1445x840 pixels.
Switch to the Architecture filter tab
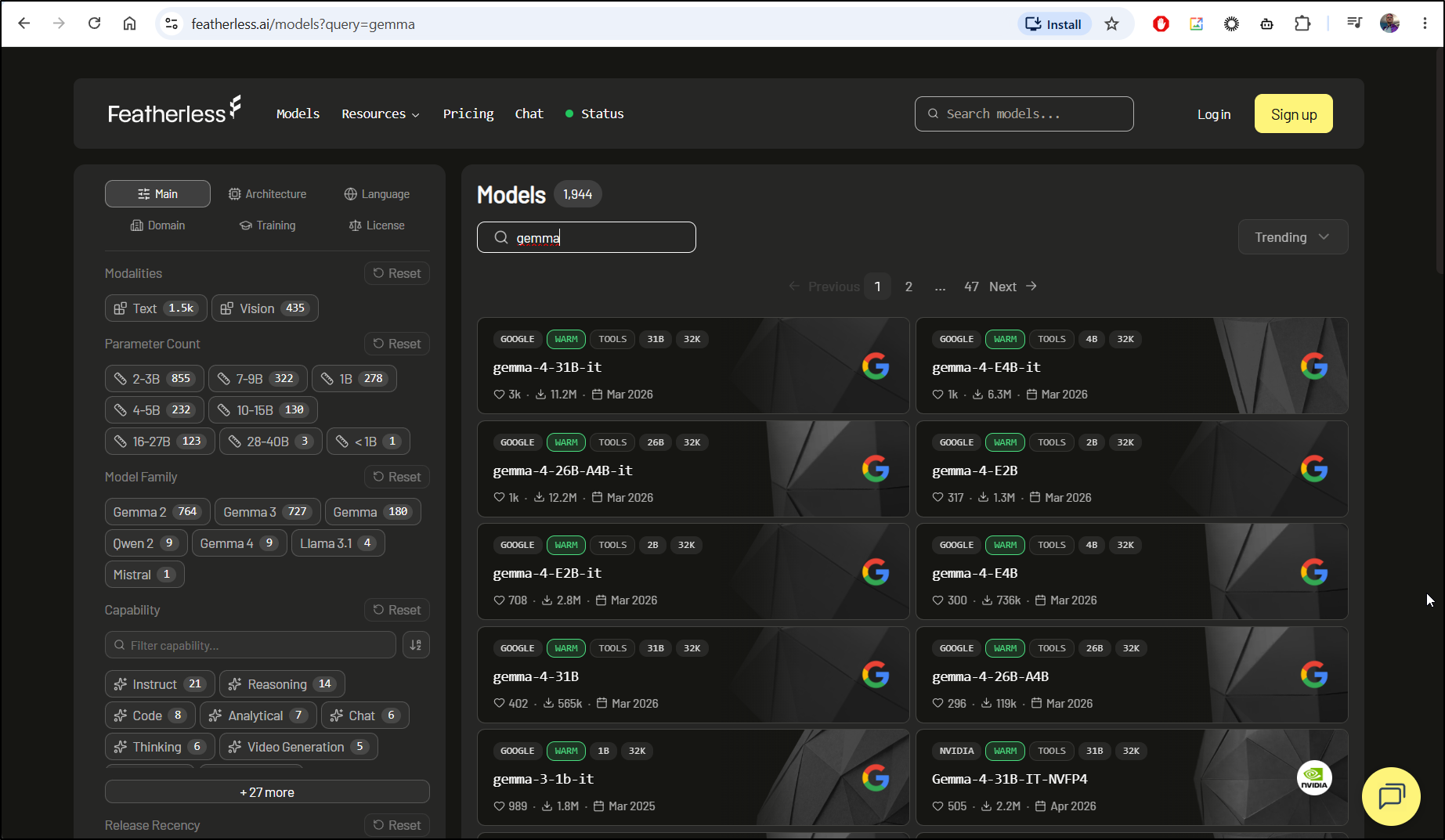[267, 194]
